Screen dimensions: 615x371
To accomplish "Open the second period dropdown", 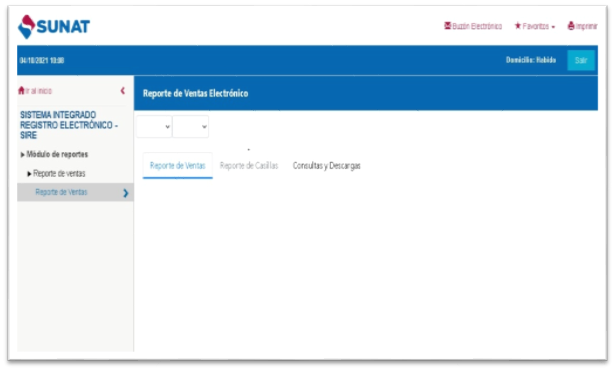I will click(191, 126).
